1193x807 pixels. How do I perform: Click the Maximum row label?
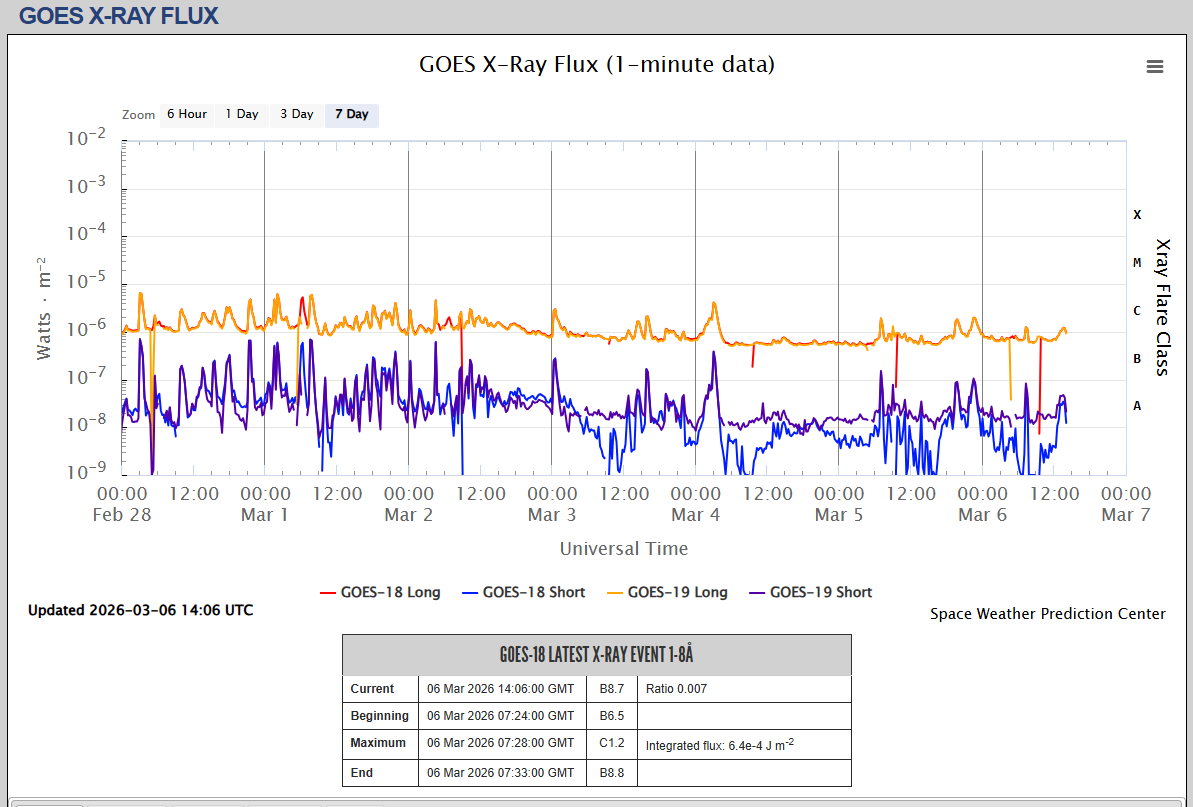click(x=378, y=743)
